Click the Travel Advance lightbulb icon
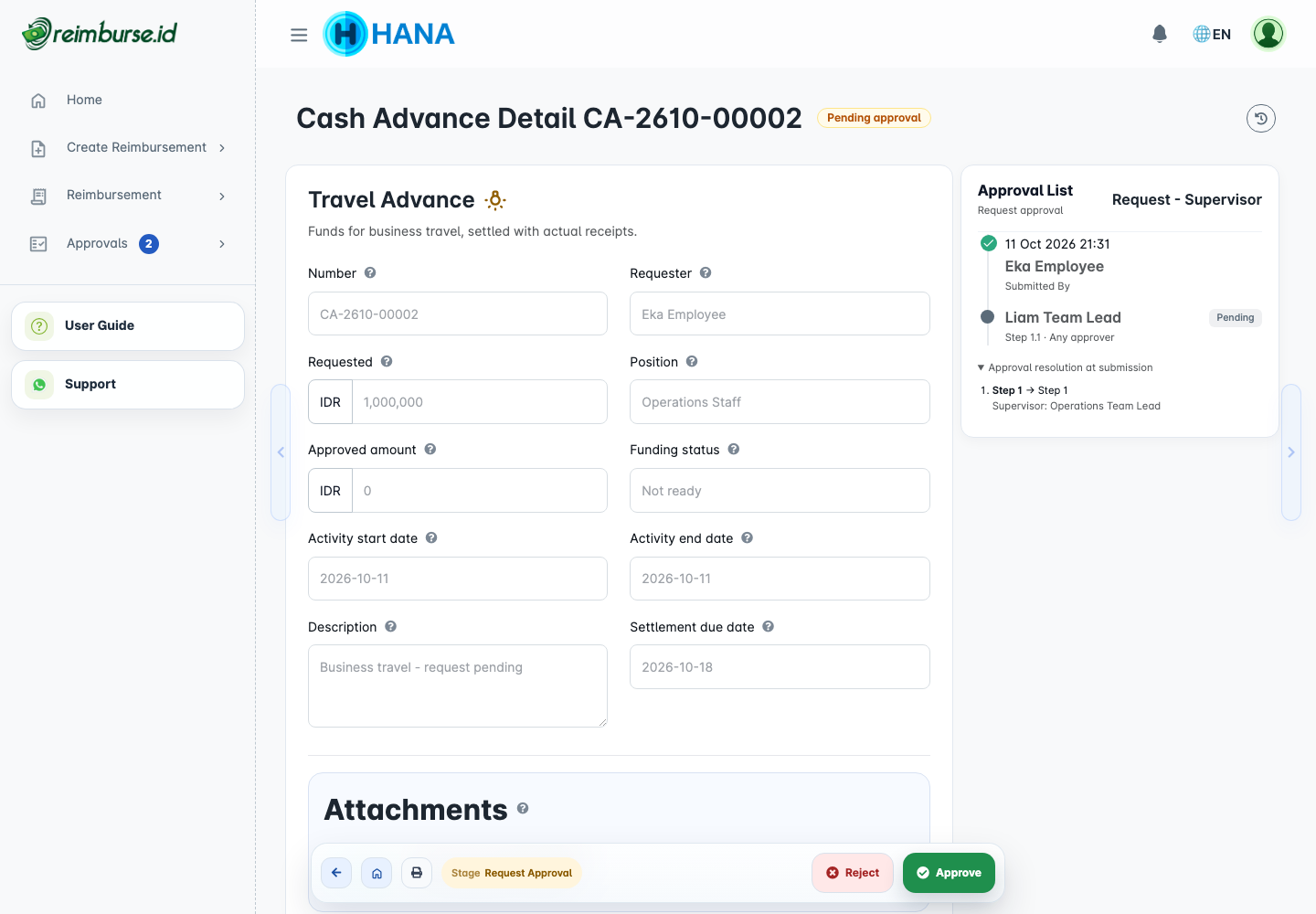 coord(495,200)
